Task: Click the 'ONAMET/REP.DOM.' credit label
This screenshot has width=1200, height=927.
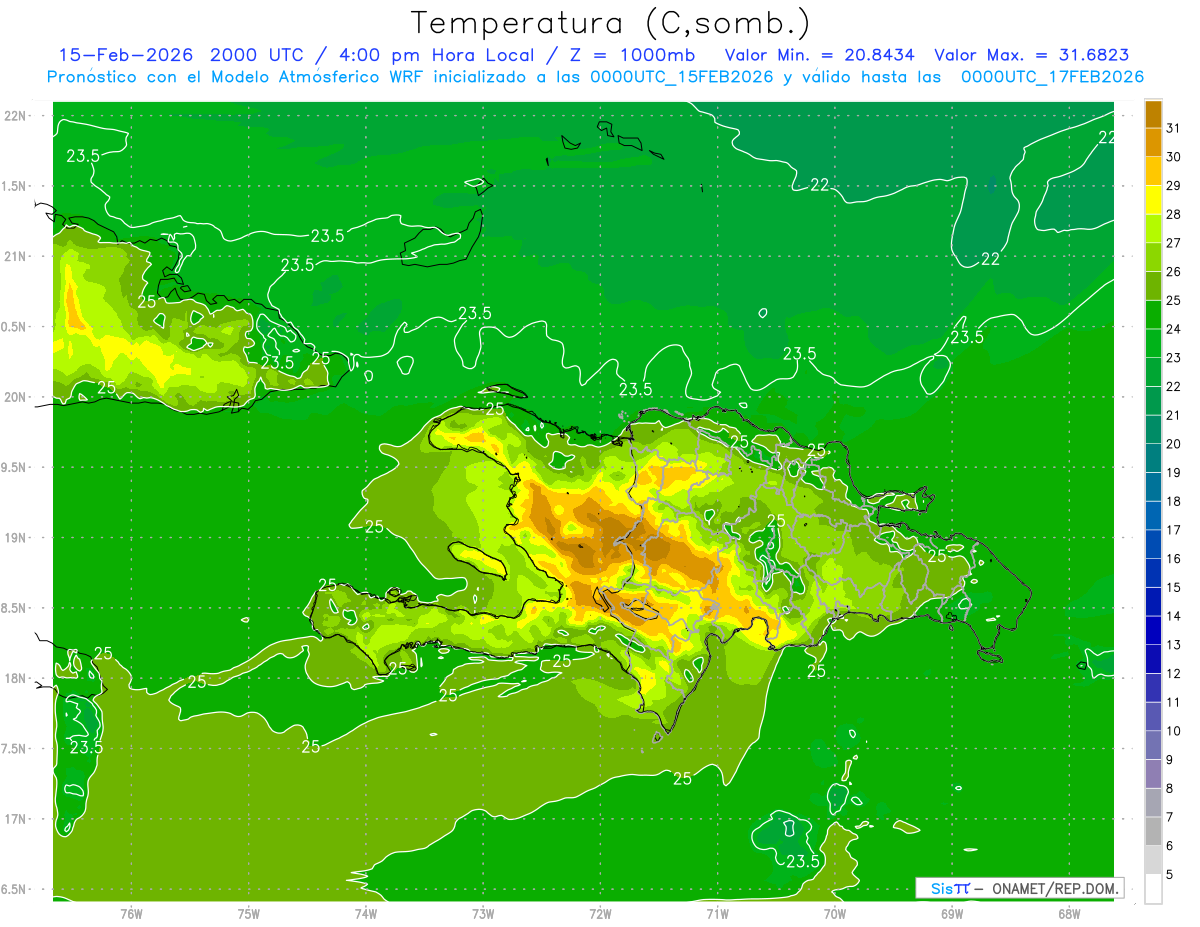Action: (x=1054, y=888)
